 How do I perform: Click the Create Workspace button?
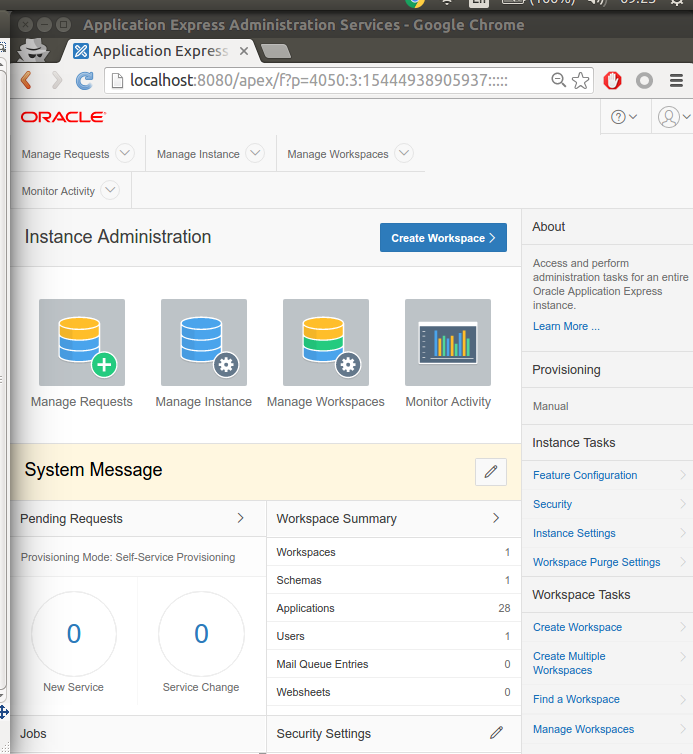click(443, 238)
